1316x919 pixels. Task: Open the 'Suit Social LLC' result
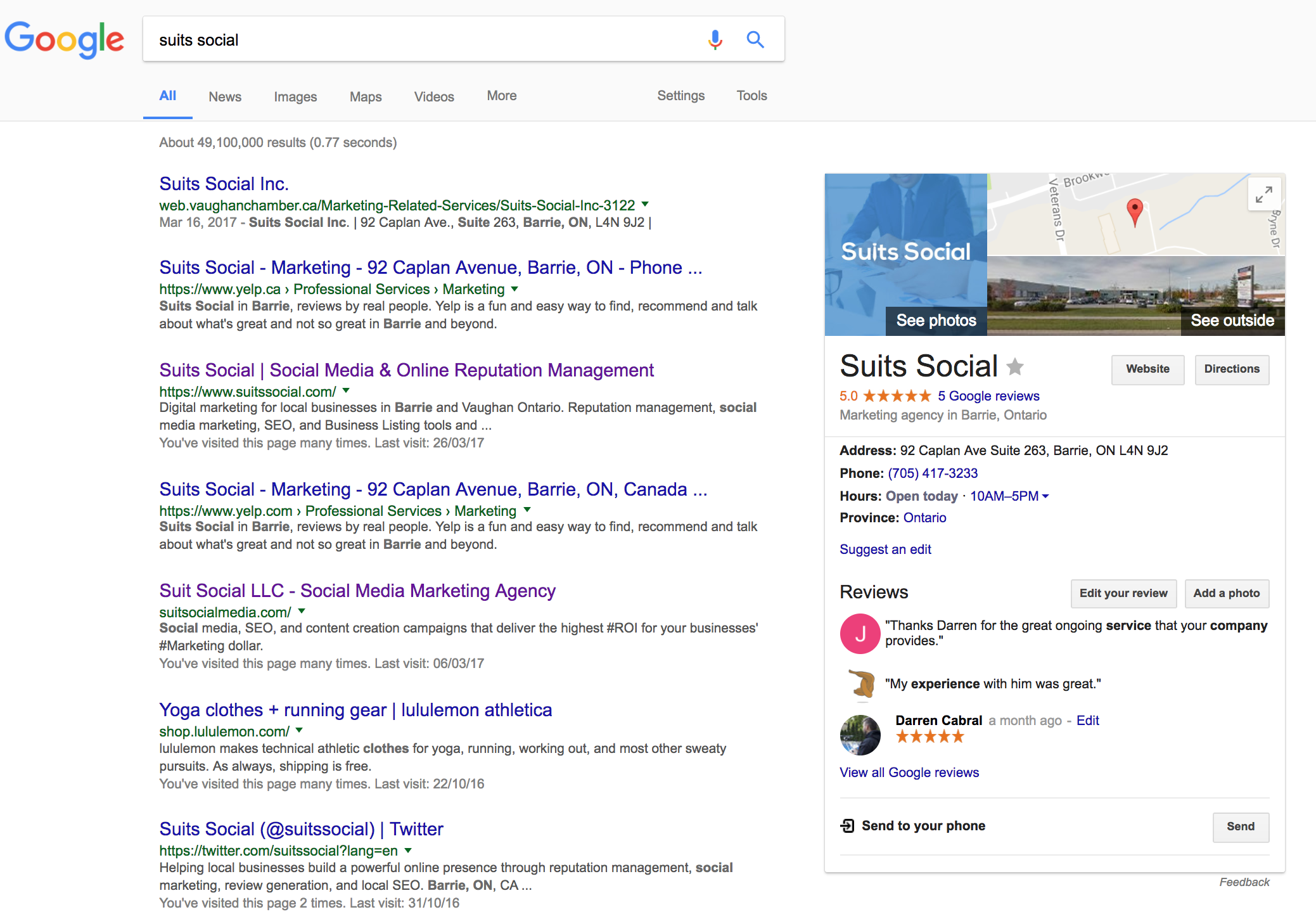tap(357, 591)
